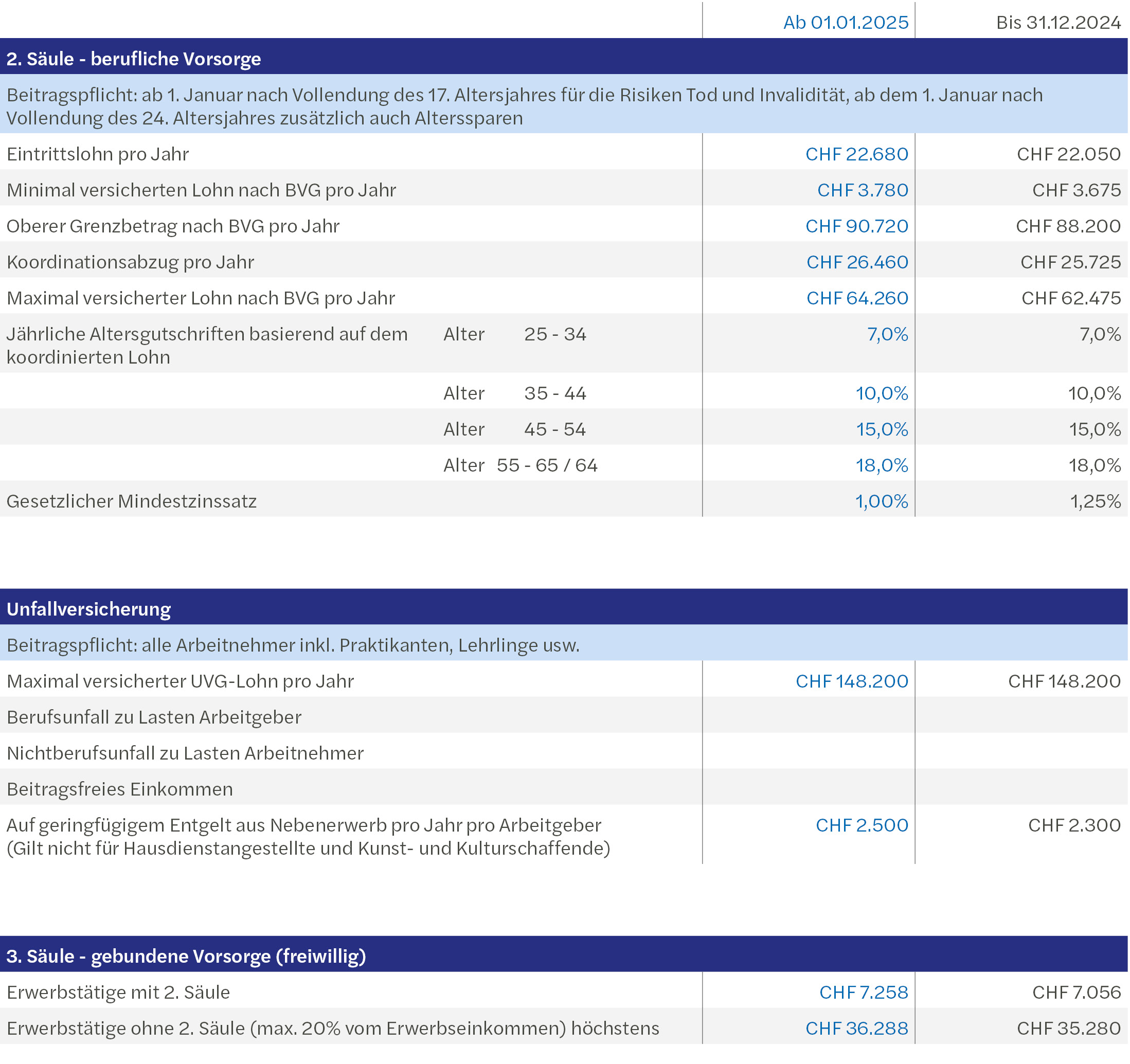1130x1064 pixels.
Task: Select the '2. Säule - berufliche Vorsorge' heading
Action: [x=134, y=59]
